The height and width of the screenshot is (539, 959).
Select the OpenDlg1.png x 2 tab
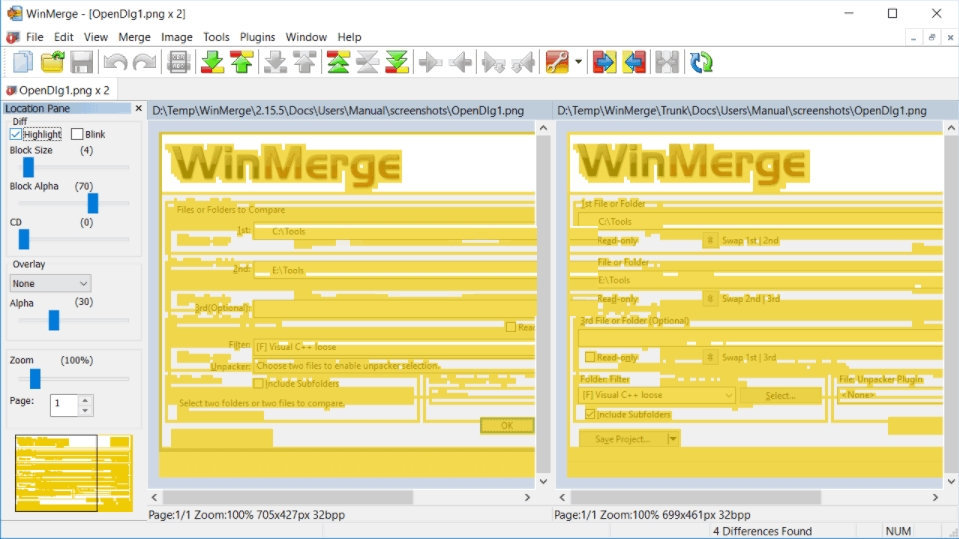click(x=58, y=90)
